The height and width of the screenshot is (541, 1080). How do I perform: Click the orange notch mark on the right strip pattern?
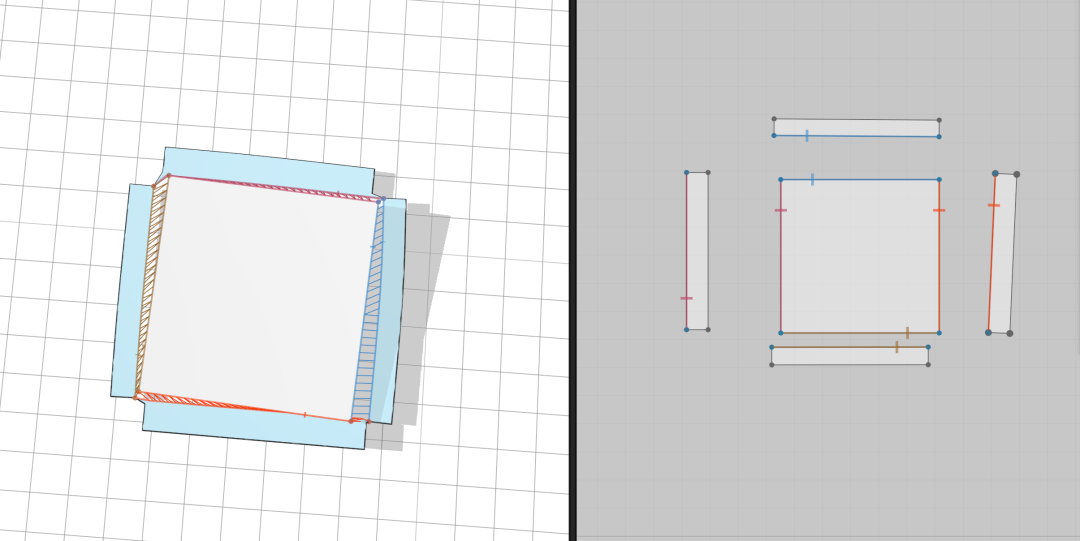coord(993,205)
